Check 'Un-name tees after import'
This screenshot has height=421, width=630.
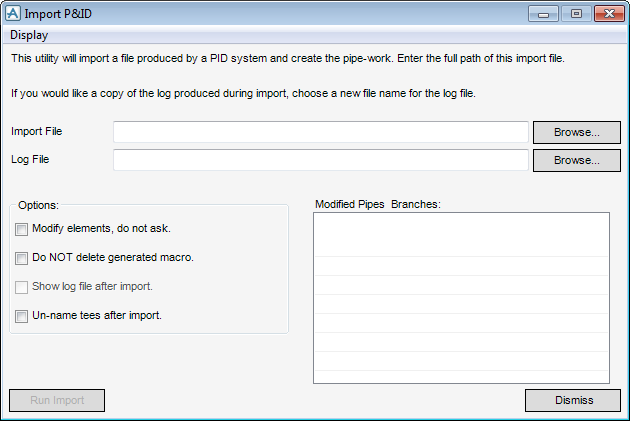tap(22, 316)
